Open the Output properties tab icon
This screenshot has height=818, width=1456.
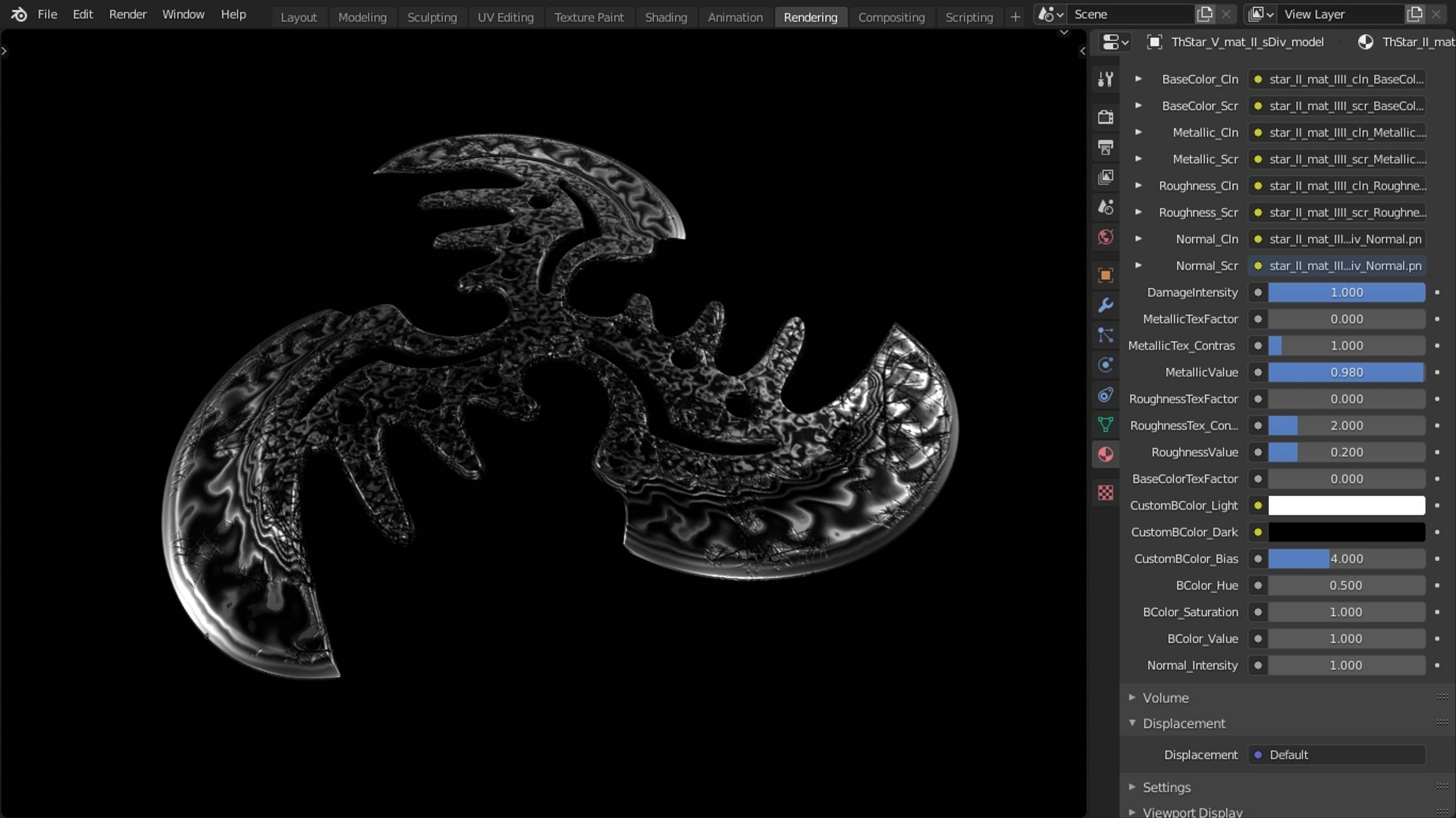pos(1106,147)
